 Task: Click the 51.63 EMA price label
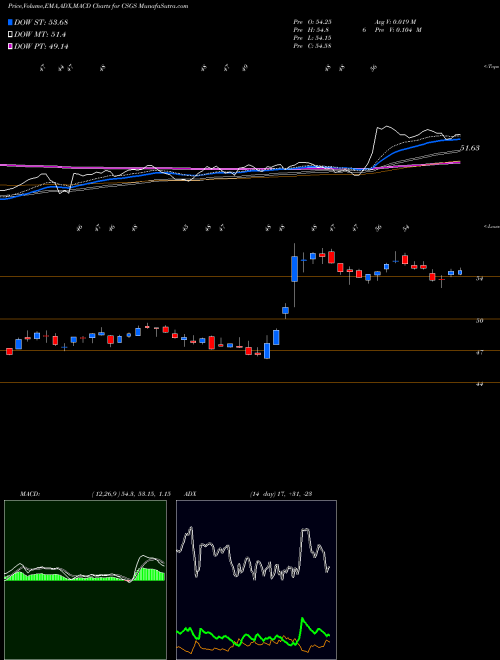click(470, 148)
